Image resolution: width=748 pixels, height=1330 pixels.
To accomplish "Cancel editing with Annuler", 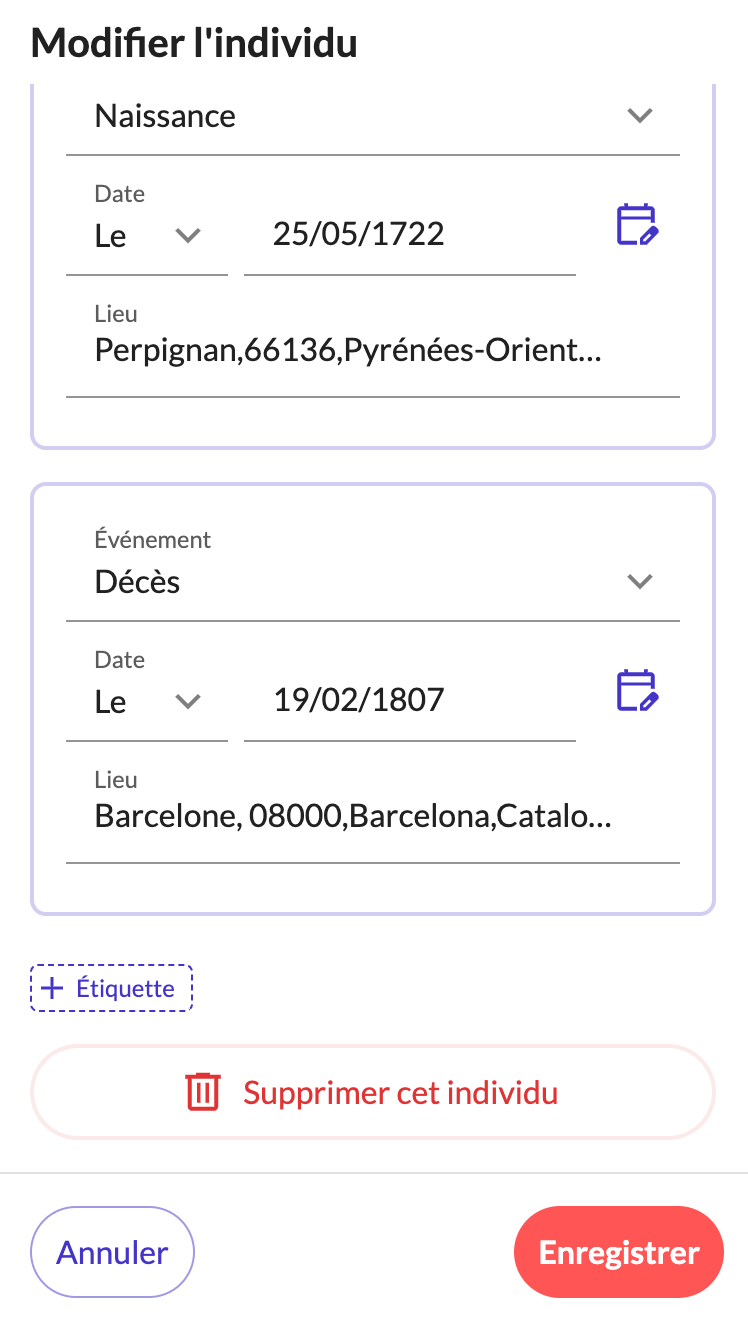I will pyautogui.click(x=112, y=1253).
